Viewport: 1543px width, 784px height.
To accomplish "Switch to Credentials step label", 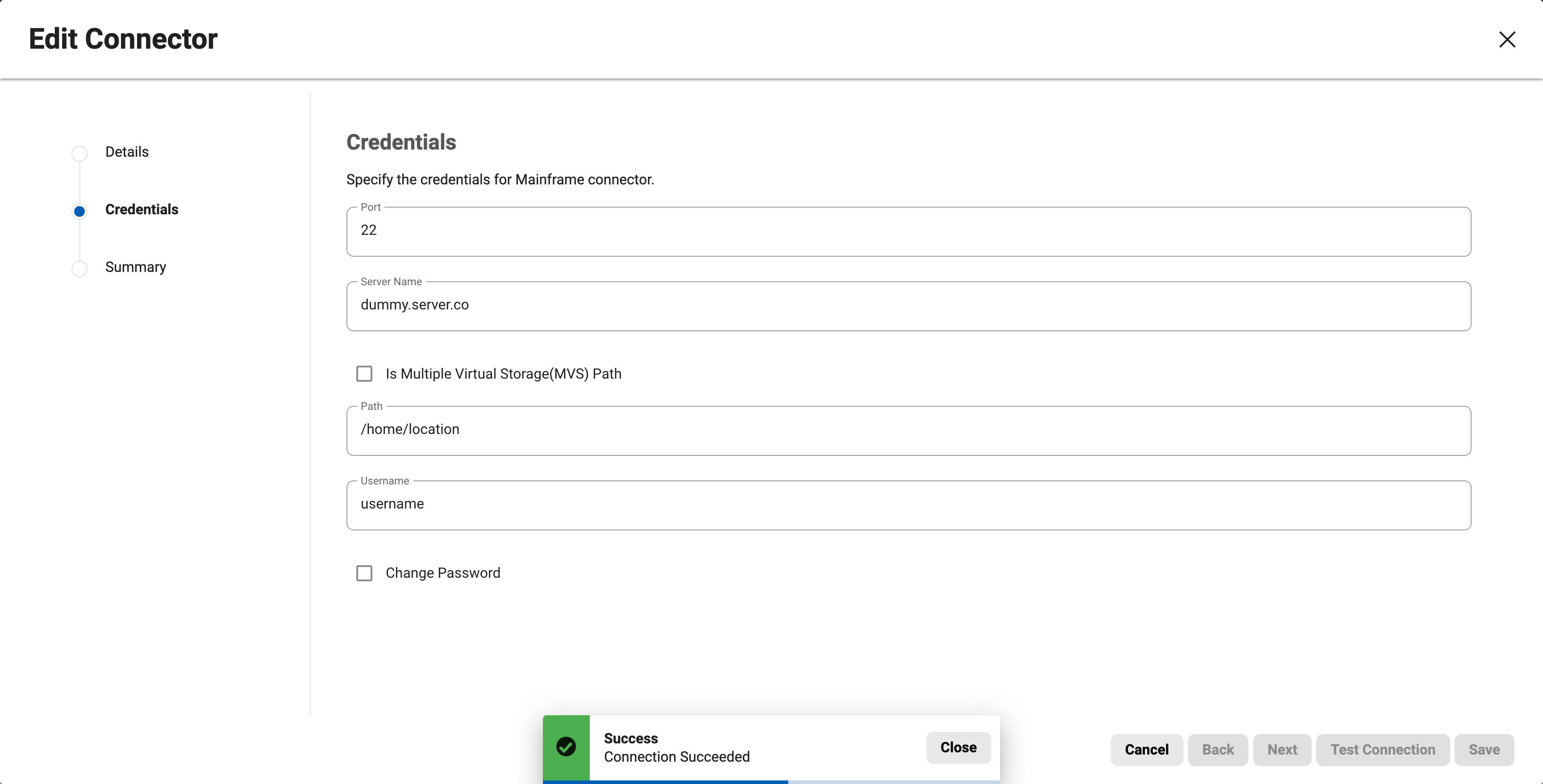I will coord(142,210).
